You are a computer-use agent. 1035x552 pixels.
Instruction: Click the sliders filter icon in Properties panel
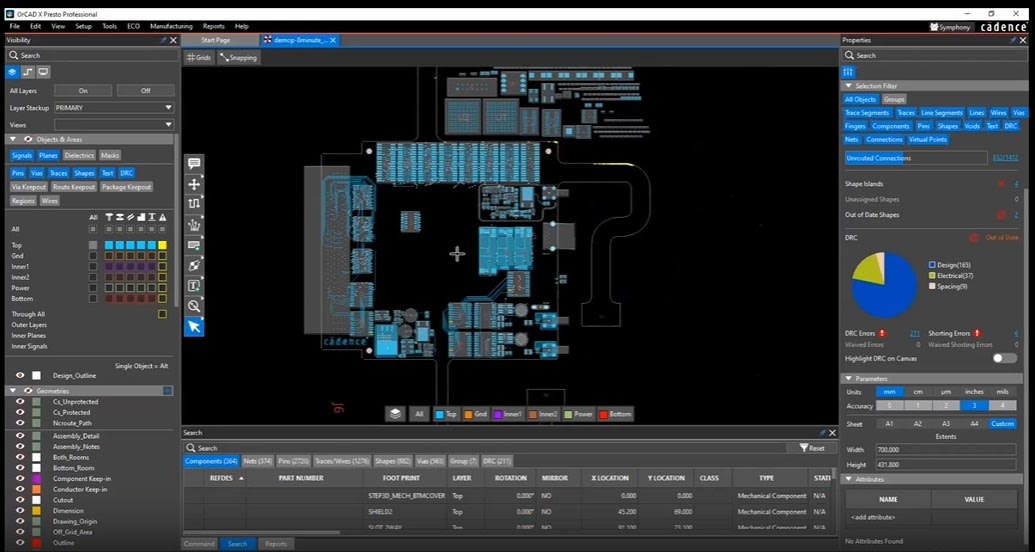click(848, 72)
